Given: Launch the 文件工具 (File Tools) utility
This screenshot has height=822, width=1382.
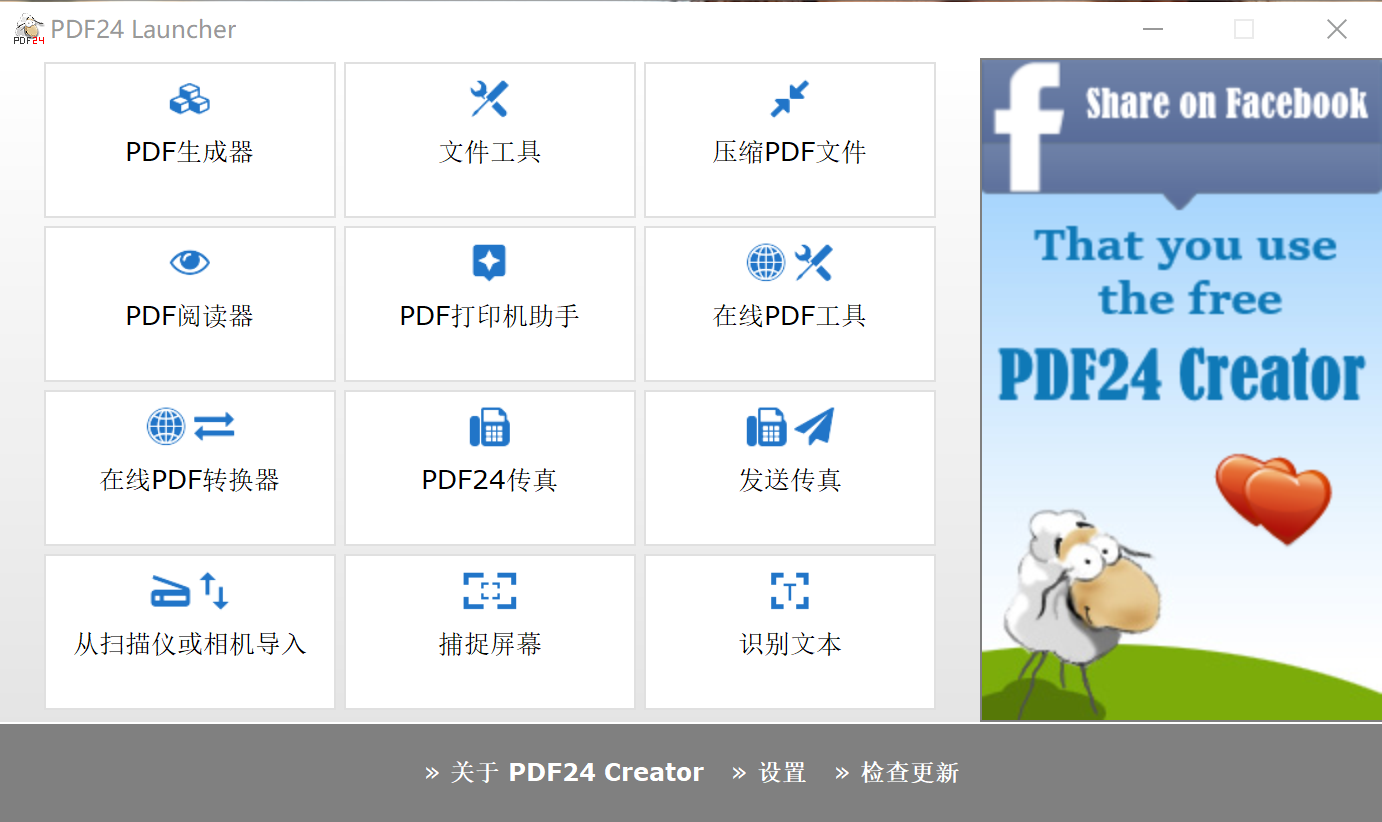Looking at the screenshot, I should [x=489, y=140].
